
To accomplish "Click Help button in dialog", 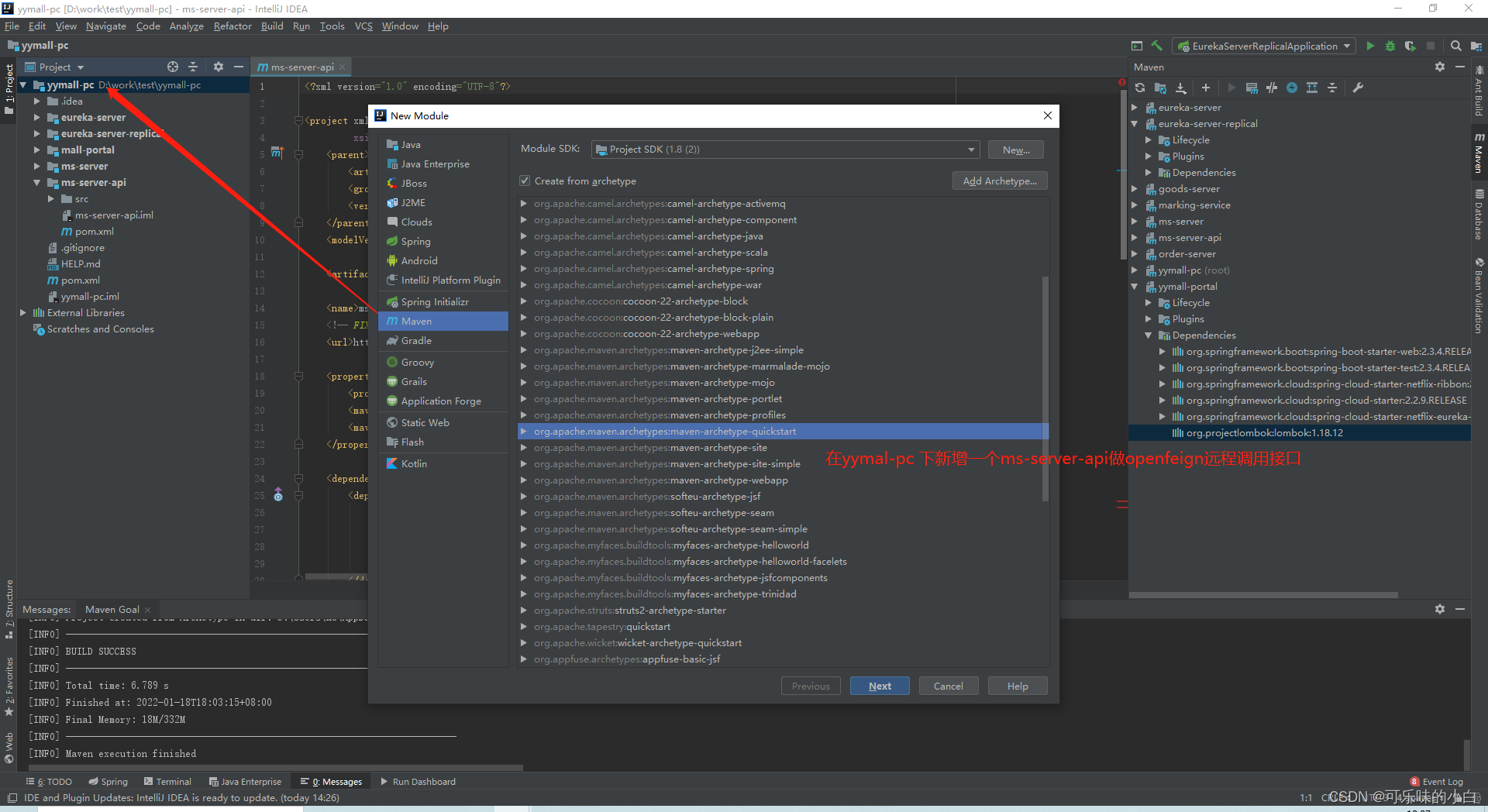I will [1018, 686].
